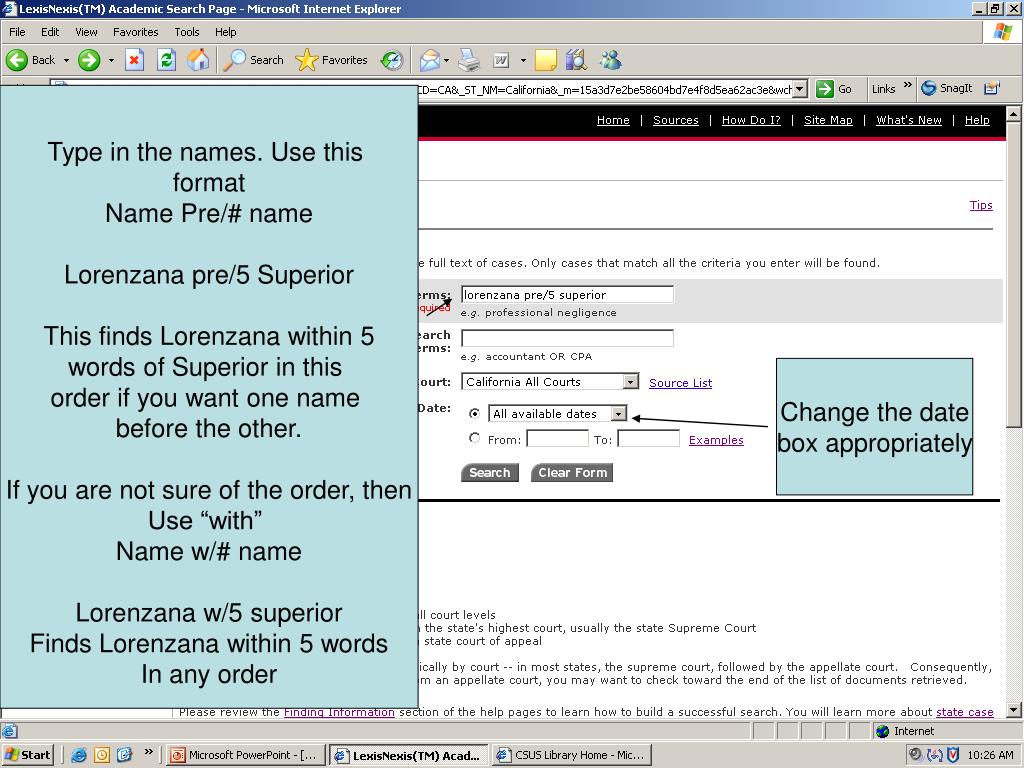
Task: Click the Sources navigation link
Action: click(x=676, y=120)
